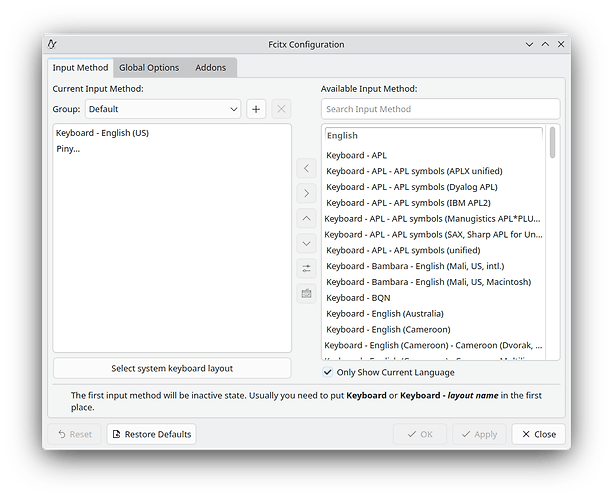Screen dimensions: 613x500
Task: Remove the current group with X button
Action: tap(281, 109)
